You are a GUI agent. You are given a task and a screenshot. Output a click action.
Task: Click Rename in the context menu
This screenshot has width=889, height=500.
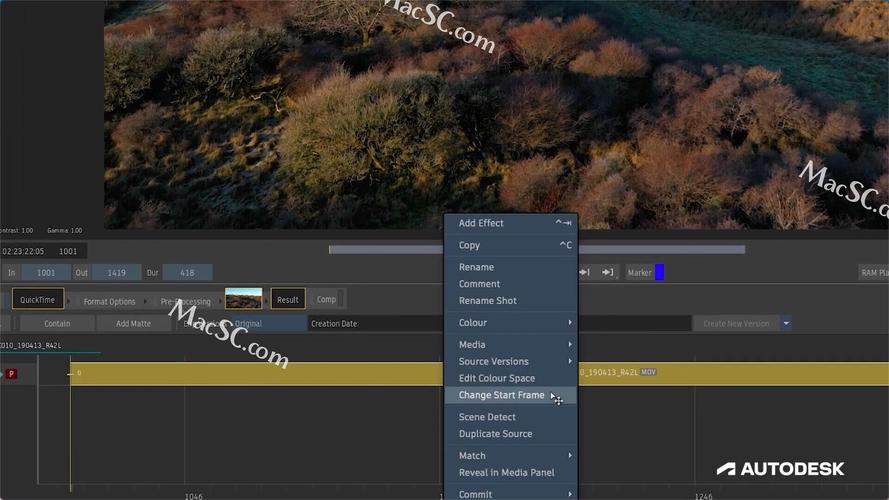(x=510, y=267)
